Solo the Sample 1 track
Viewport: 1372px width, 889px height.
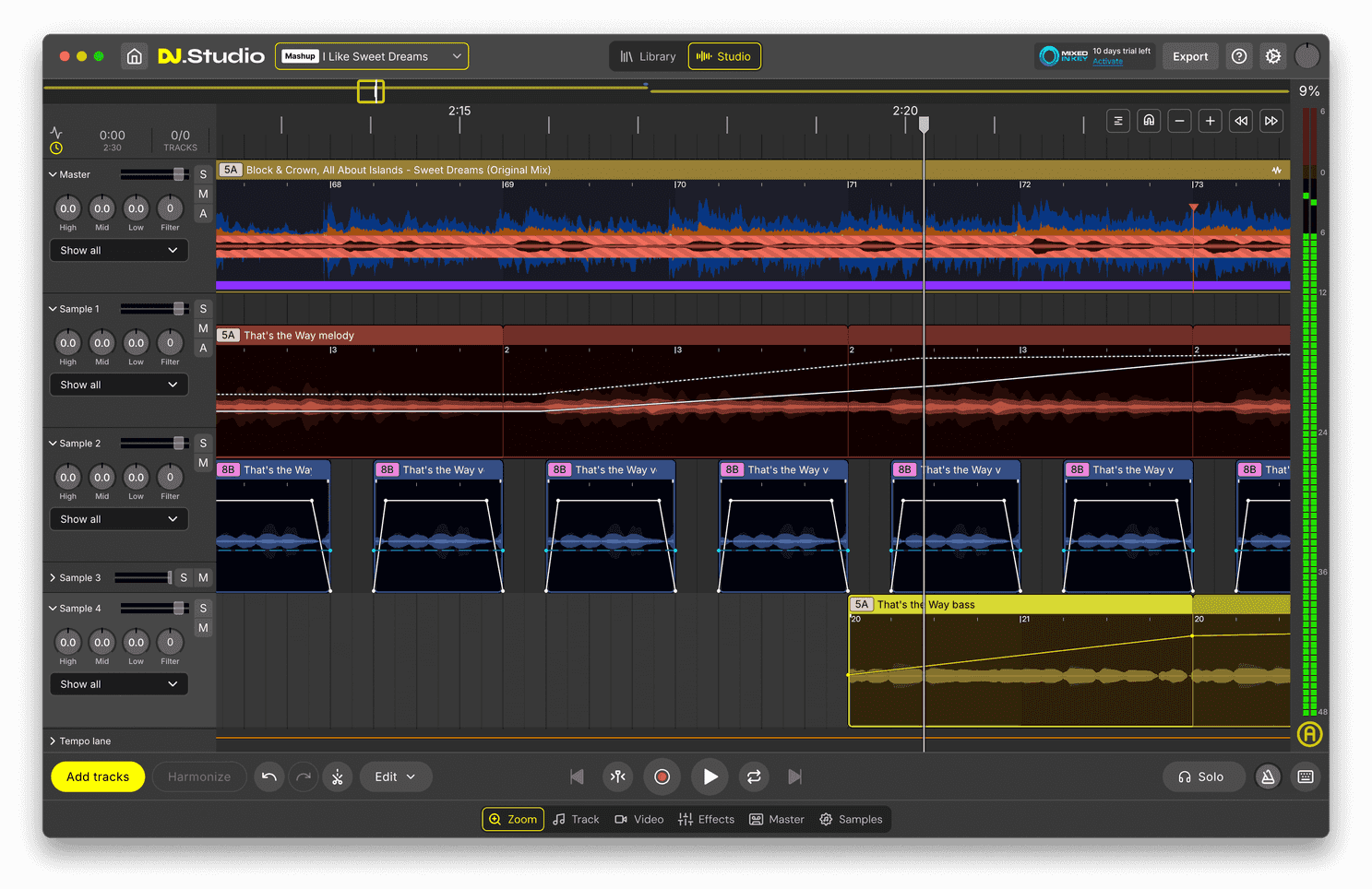(x=203, y=309)
